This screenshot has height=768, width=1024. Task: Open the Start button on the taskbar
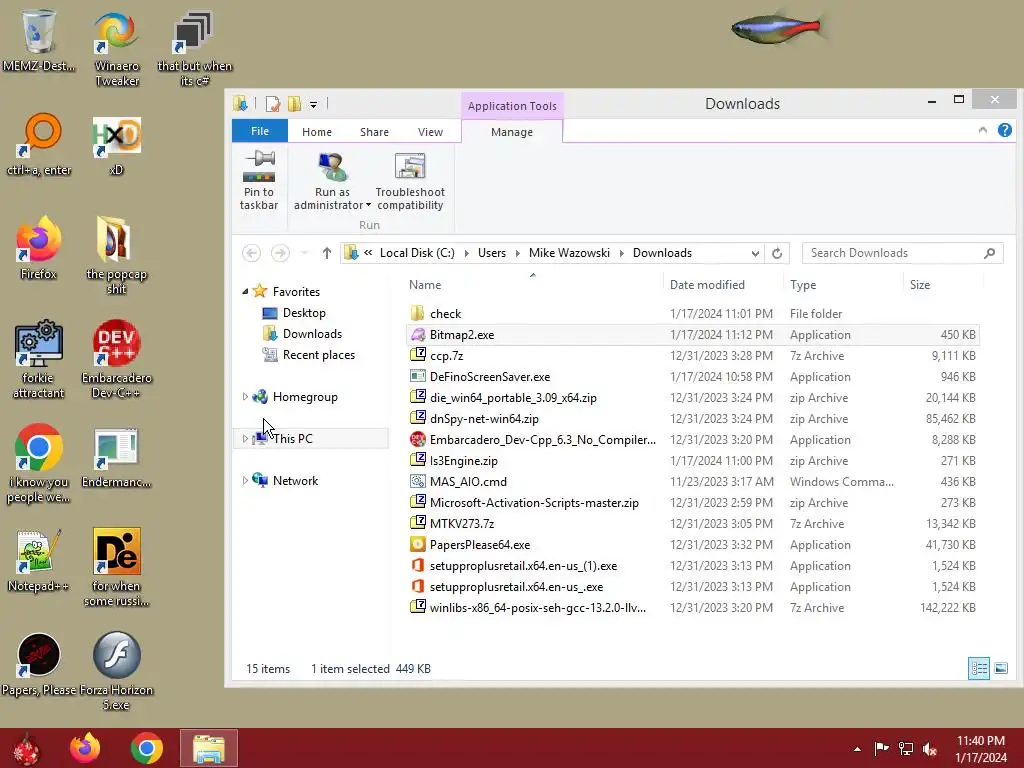point(26,748)
